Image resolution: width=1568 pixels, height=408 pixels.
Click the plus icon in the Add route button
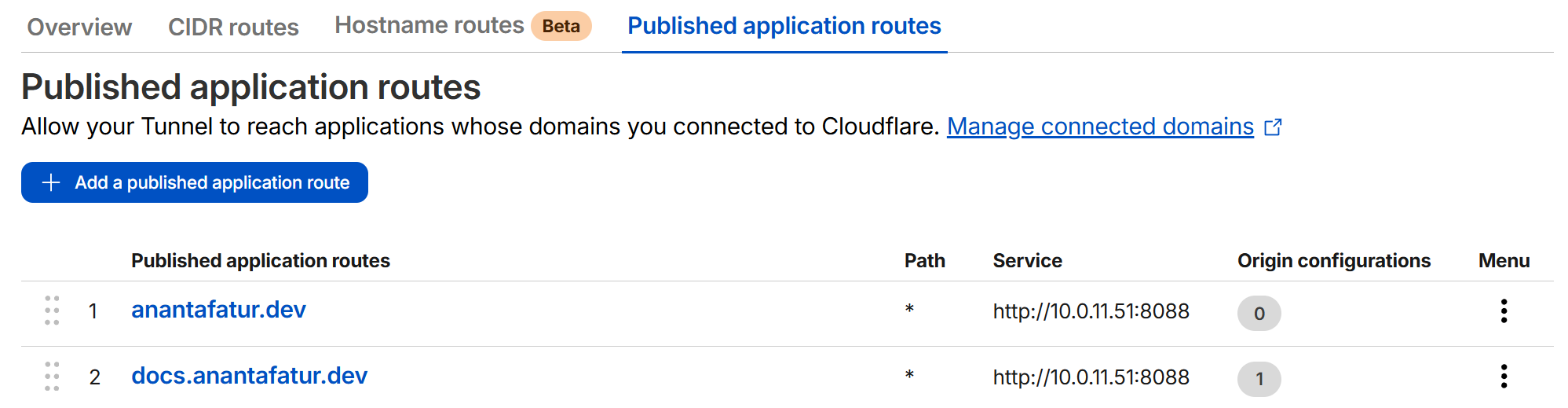(x=51, y=182)
